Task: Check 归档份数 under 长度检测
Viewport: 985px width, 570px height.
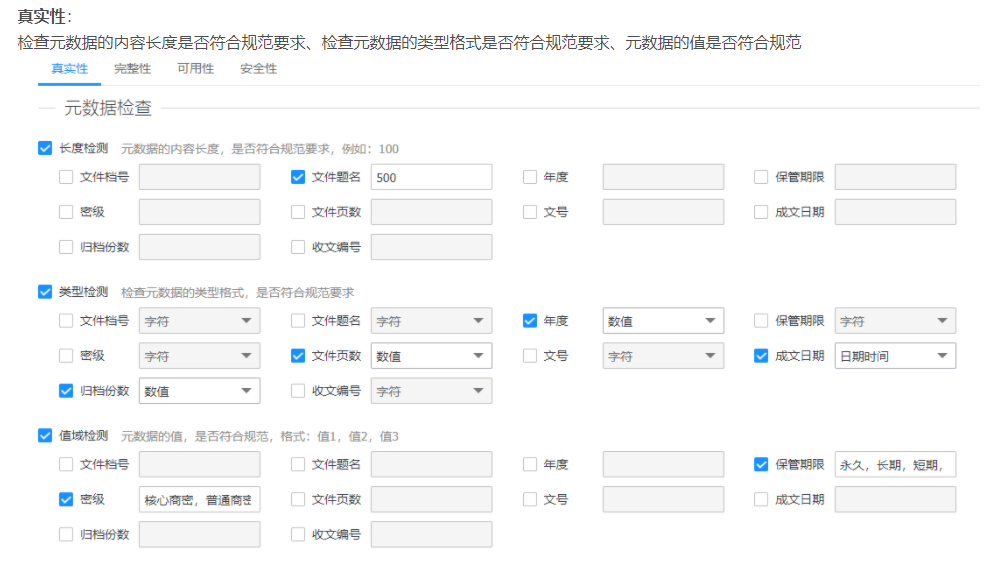Action: [x=66, y=247]
